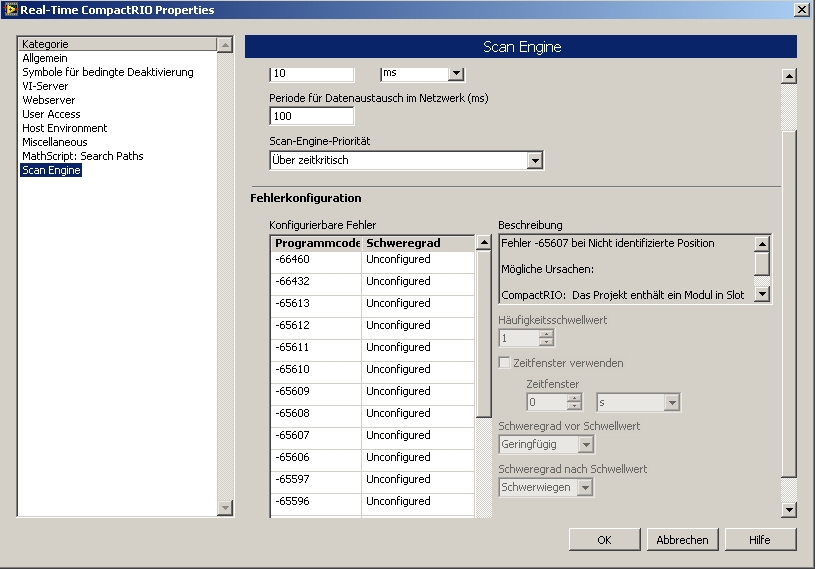This screenshot has width=817, height=569.
Task: Click the Schweregrad column header
Action: click(418, 243)
